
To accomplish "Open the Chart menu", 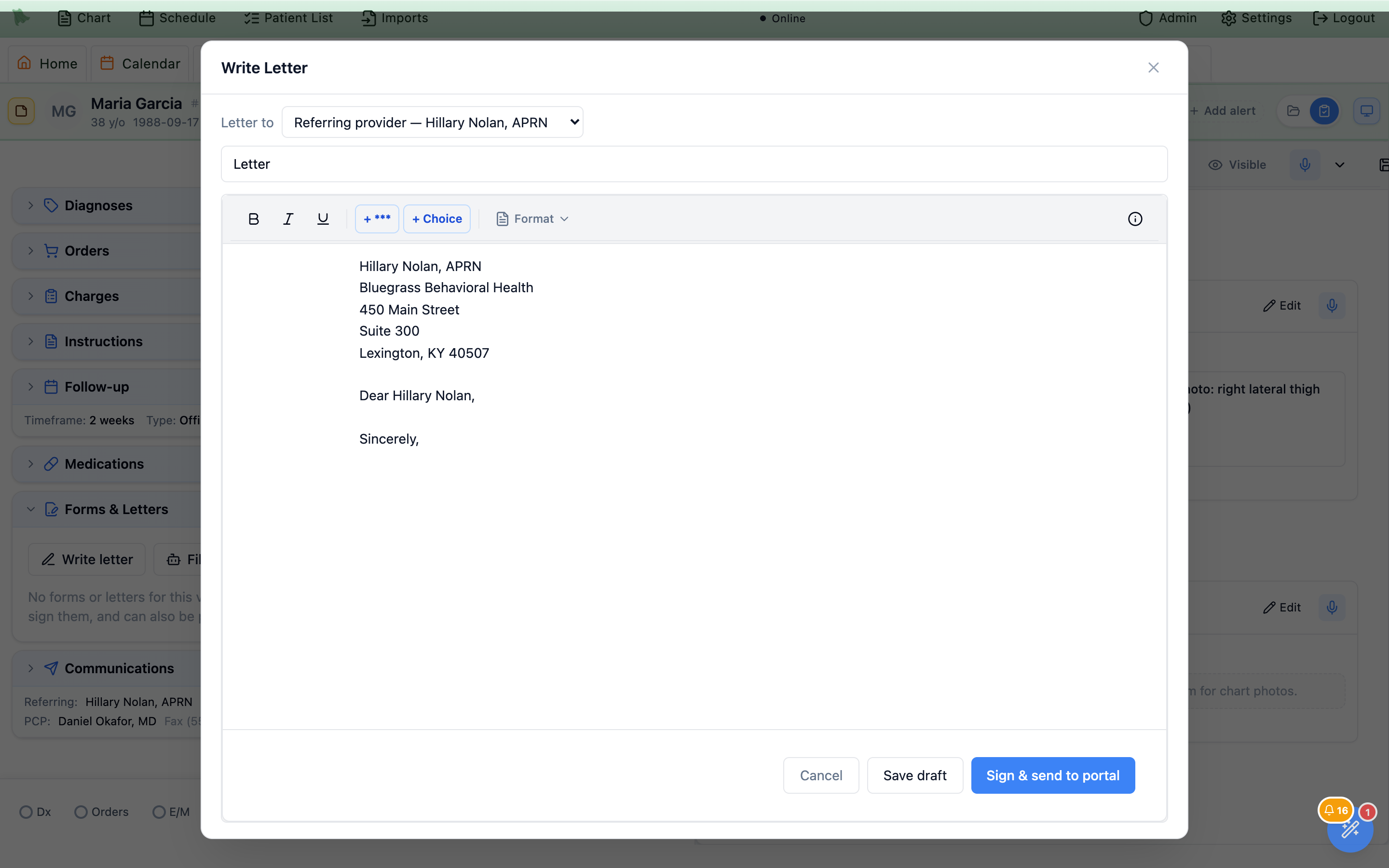I will (x=84, y=18).
